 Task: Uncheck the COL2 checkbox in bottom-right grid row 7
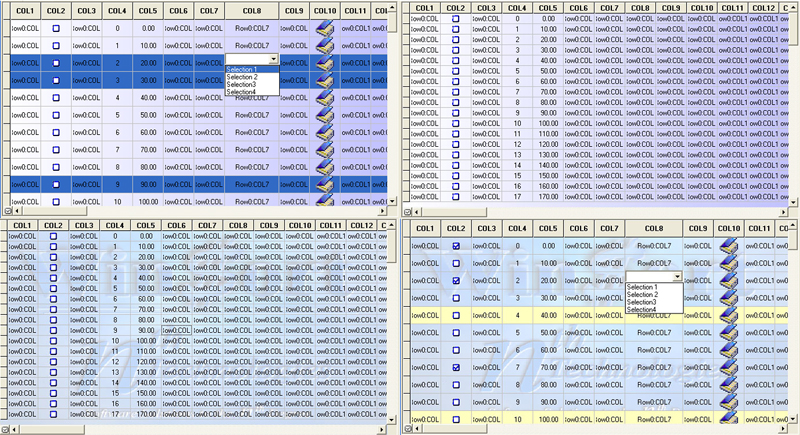coord(456,367)
